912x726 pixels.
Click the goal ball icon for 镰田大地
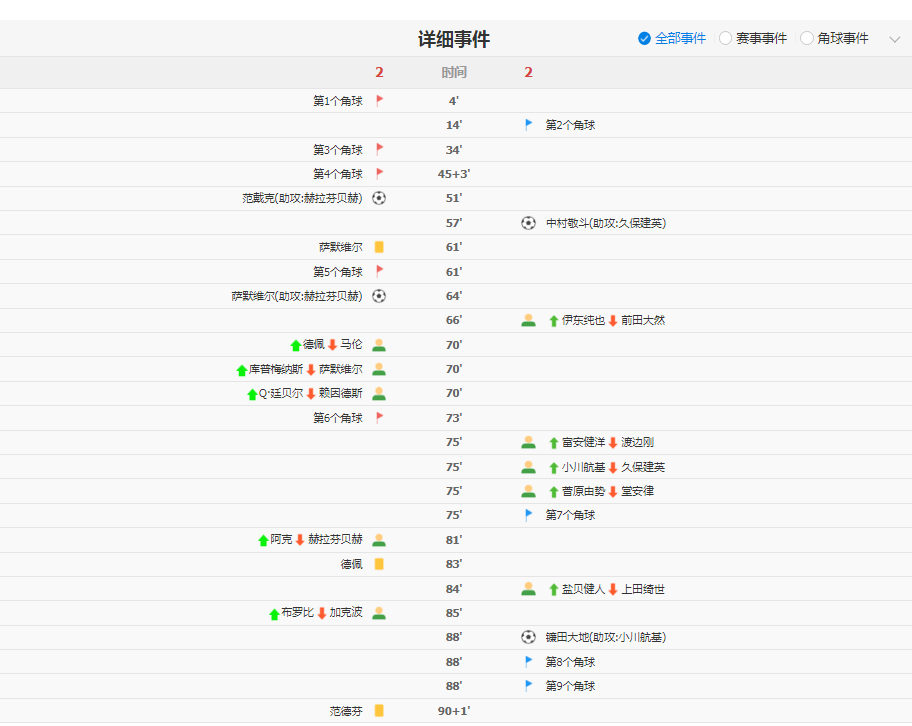tap(528, 637)
